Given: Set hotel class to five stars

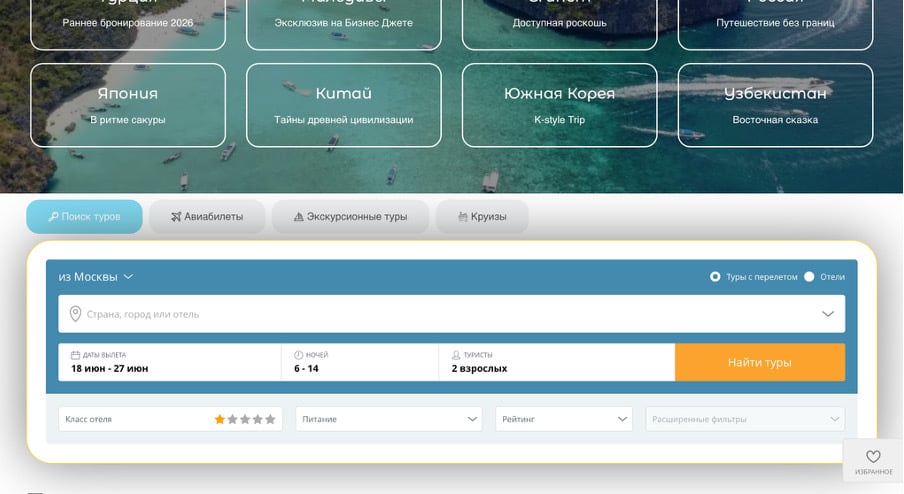Looking at the screenshot, I should click(x=270, y=419).
